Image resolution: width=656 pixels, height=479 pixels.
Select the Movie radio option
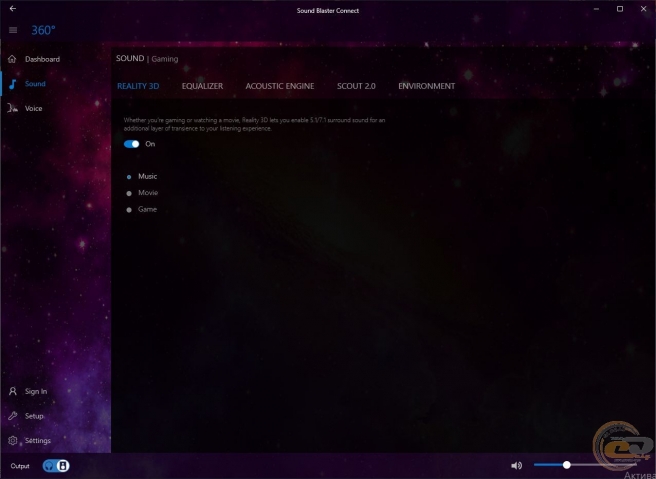(x=129, y=193)
